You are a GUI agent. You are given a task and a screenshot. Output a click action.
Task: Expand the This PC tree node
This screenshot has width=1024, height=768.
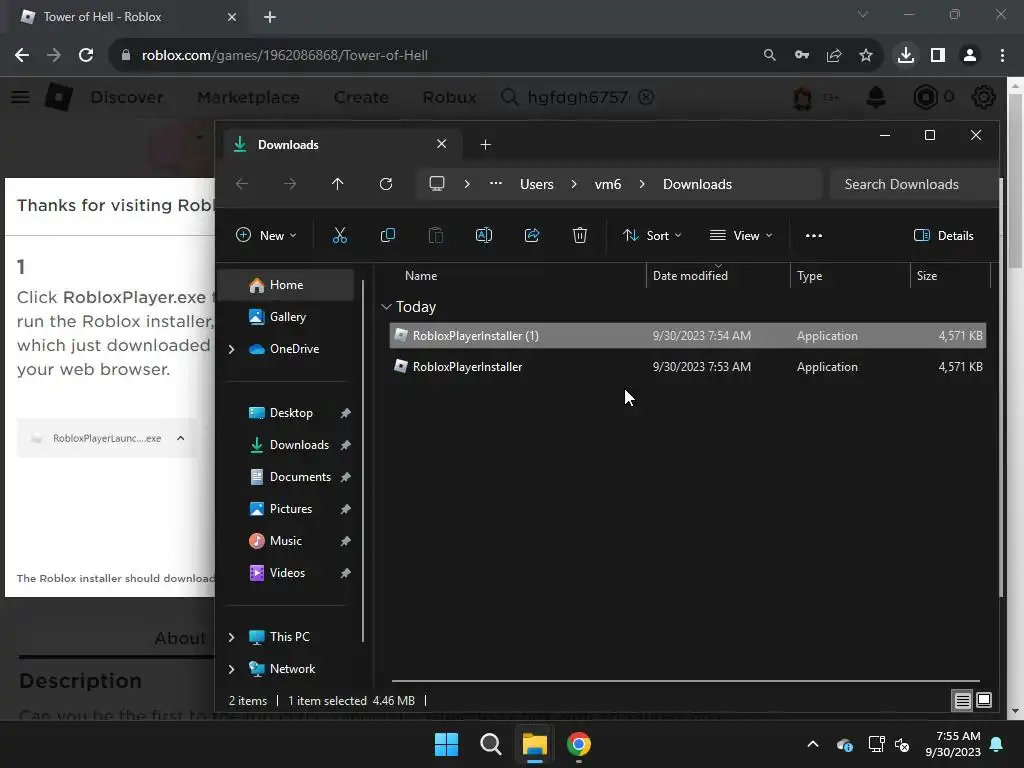click(x=231, y=637)
